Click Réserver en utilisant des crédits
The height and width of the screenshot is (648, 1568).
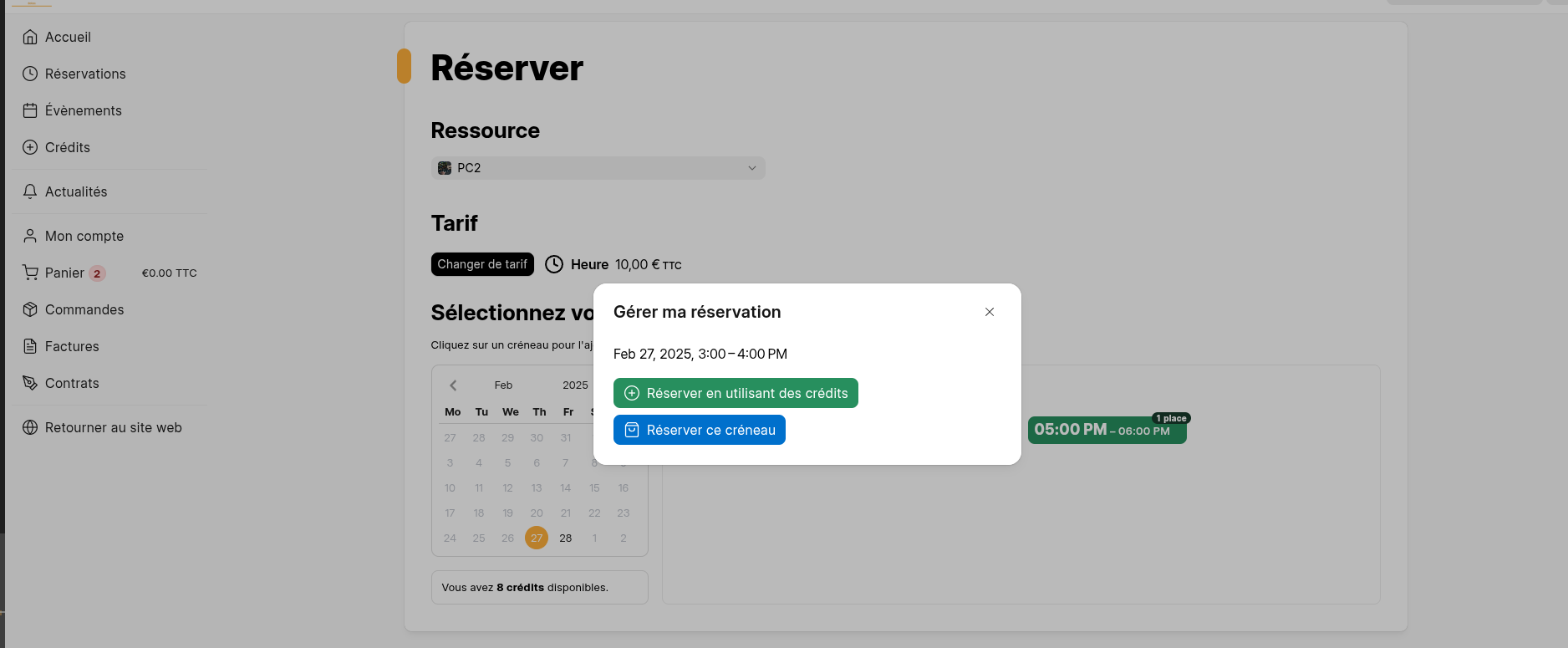[x=736, y=393]
